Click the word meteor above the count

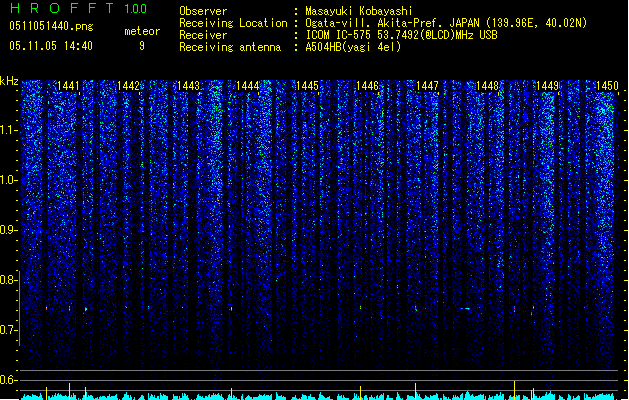(142, 31)
